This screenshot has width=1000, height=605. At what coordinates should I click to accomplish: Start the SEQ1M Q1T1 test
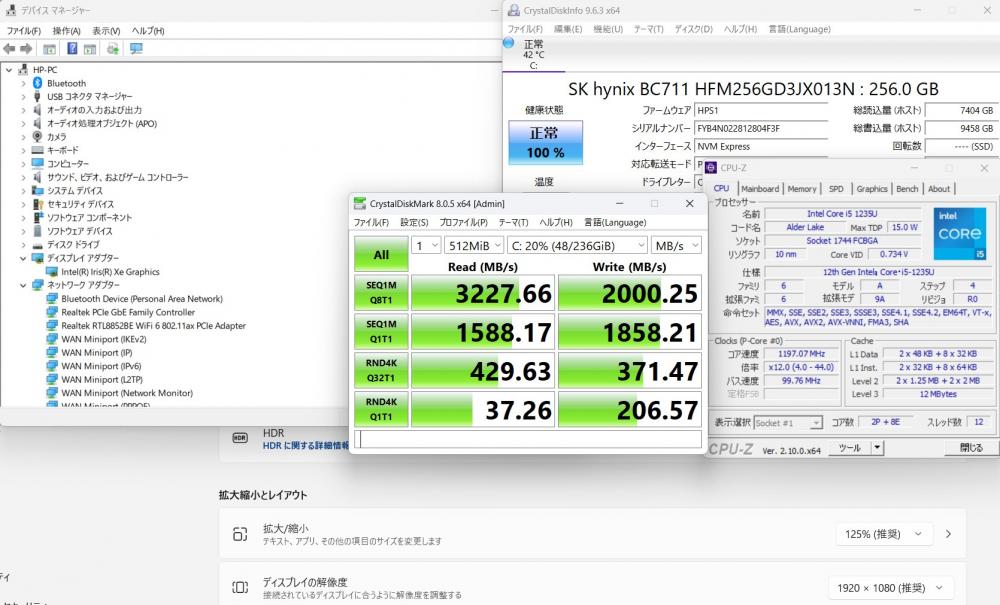point(381,332)
